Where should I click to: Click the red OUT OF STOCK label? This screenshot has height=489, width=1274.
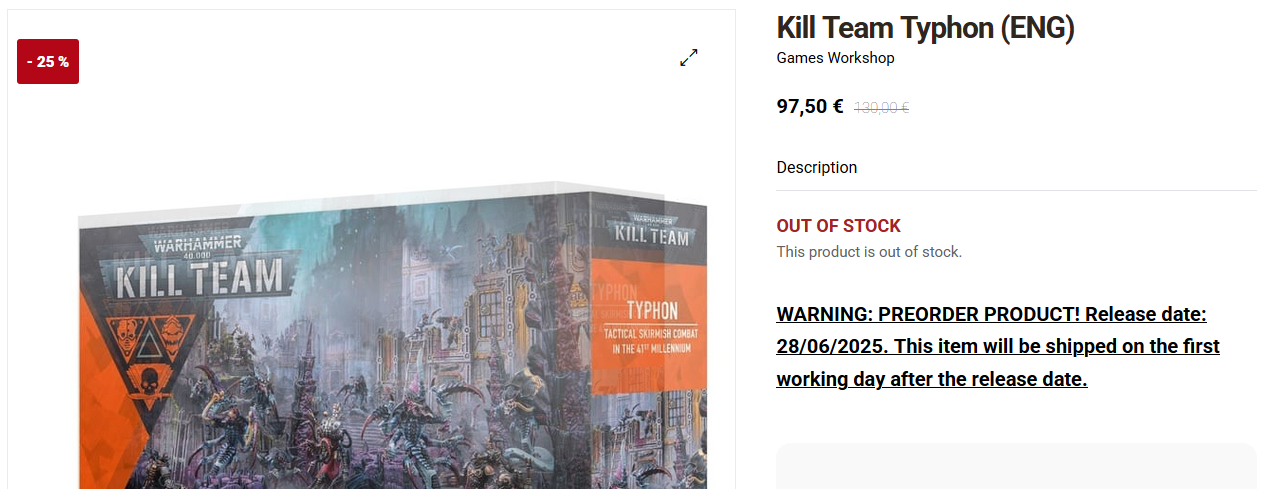tap(838, 226)
